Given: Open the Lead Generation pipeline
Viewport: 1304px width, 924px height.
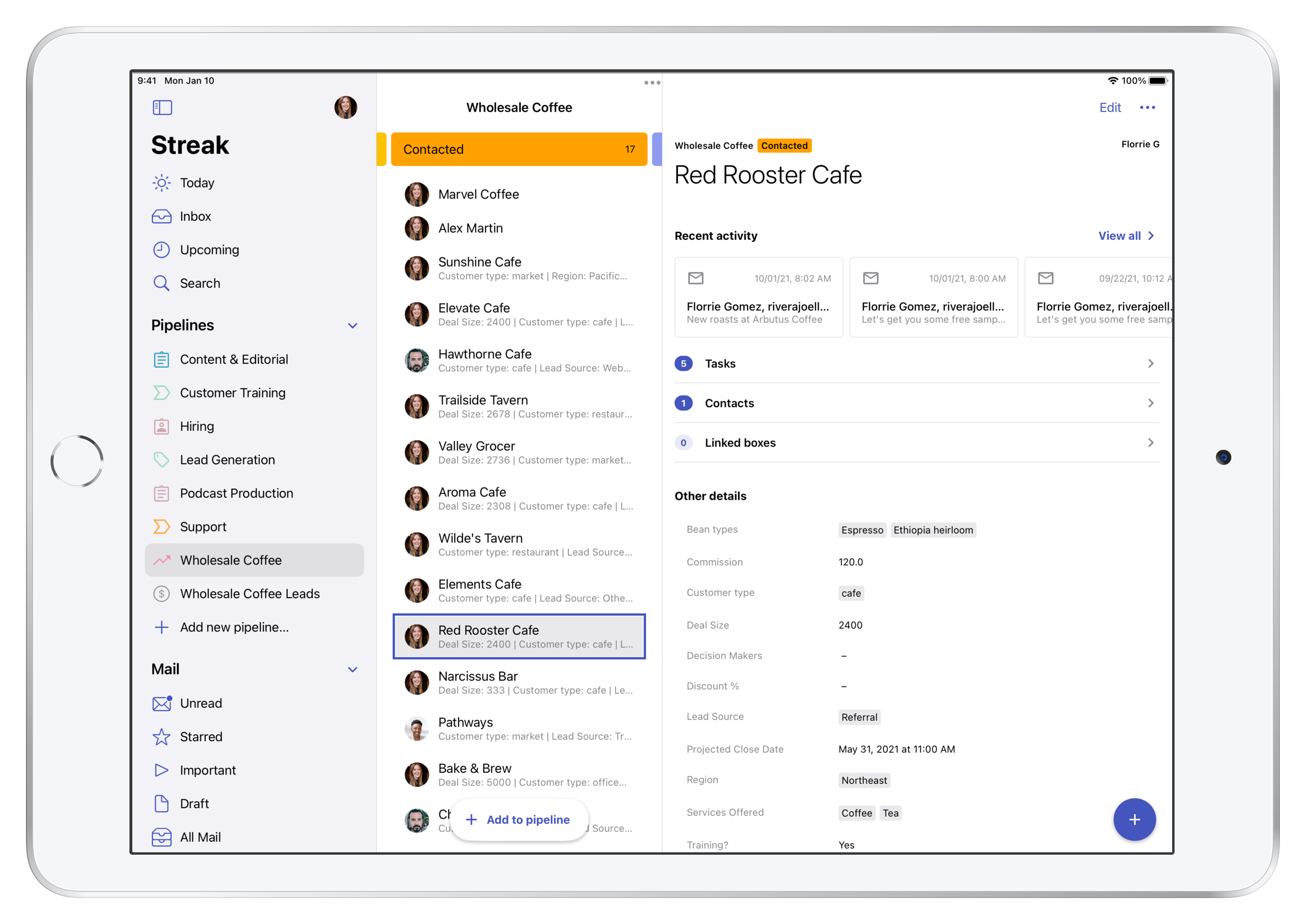Looking at the screenshot, I should click(x=255, y=460).
